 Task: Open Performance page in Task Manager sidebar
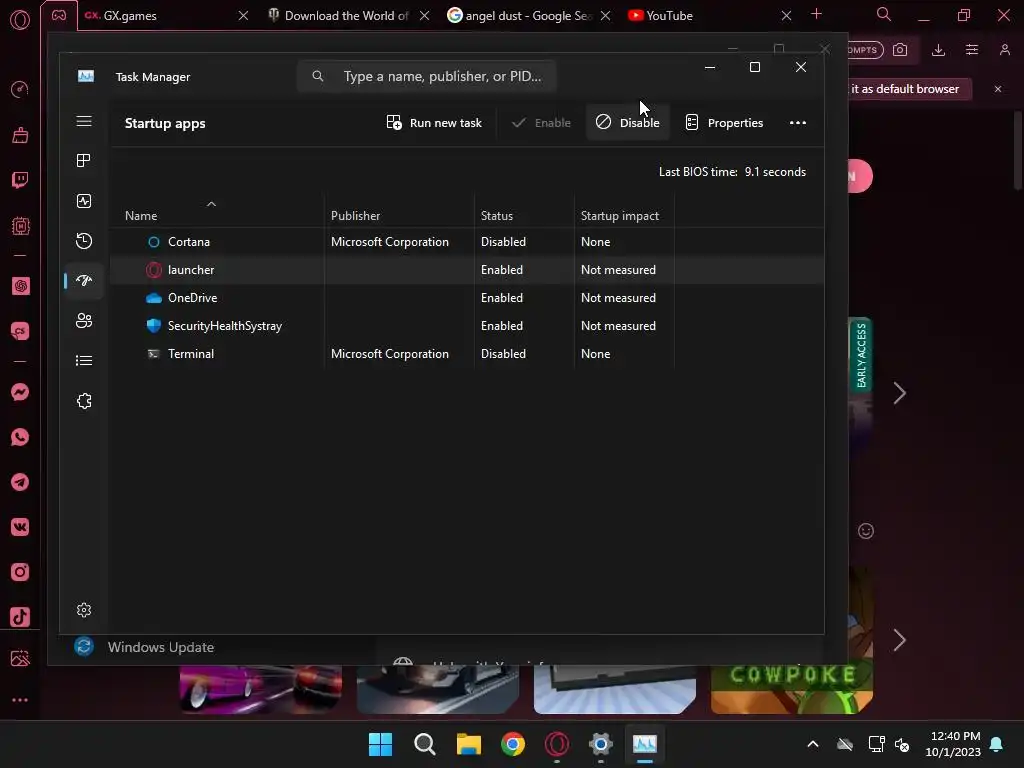(84, 201)
